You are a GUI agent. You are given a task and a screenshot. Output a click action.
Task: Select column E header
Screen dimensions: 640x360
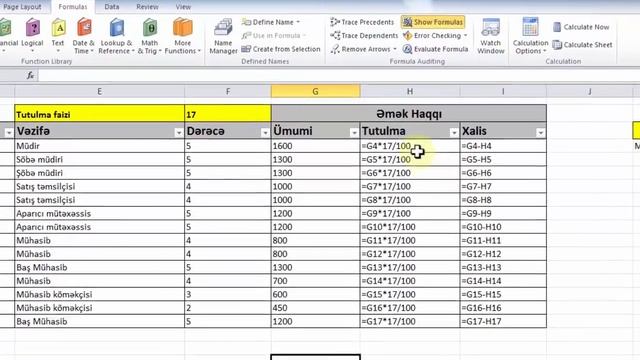click(x=100, y=91)
